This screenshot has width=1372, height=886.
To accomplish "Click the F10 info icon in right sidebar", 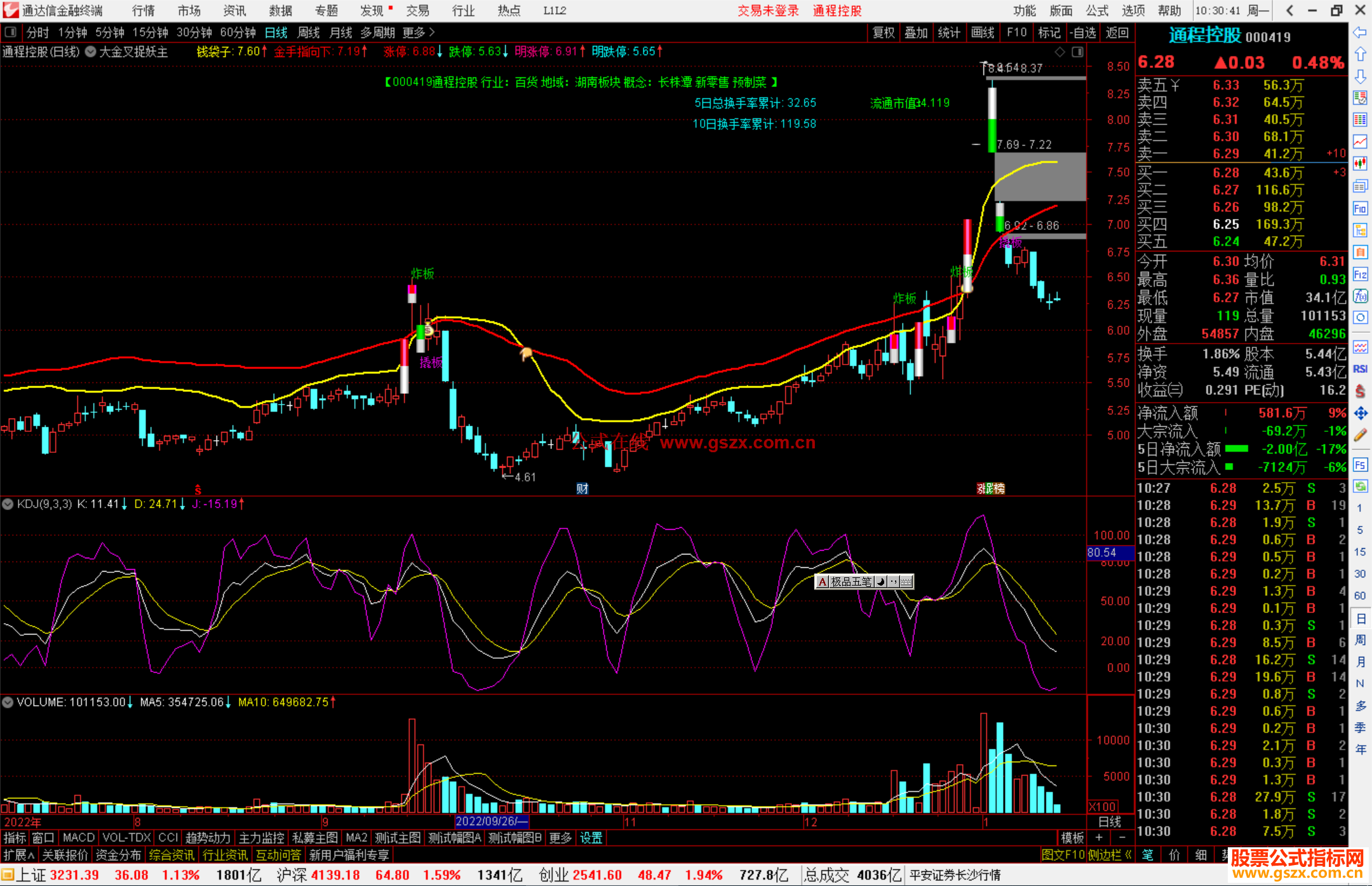I will 1360,208.
